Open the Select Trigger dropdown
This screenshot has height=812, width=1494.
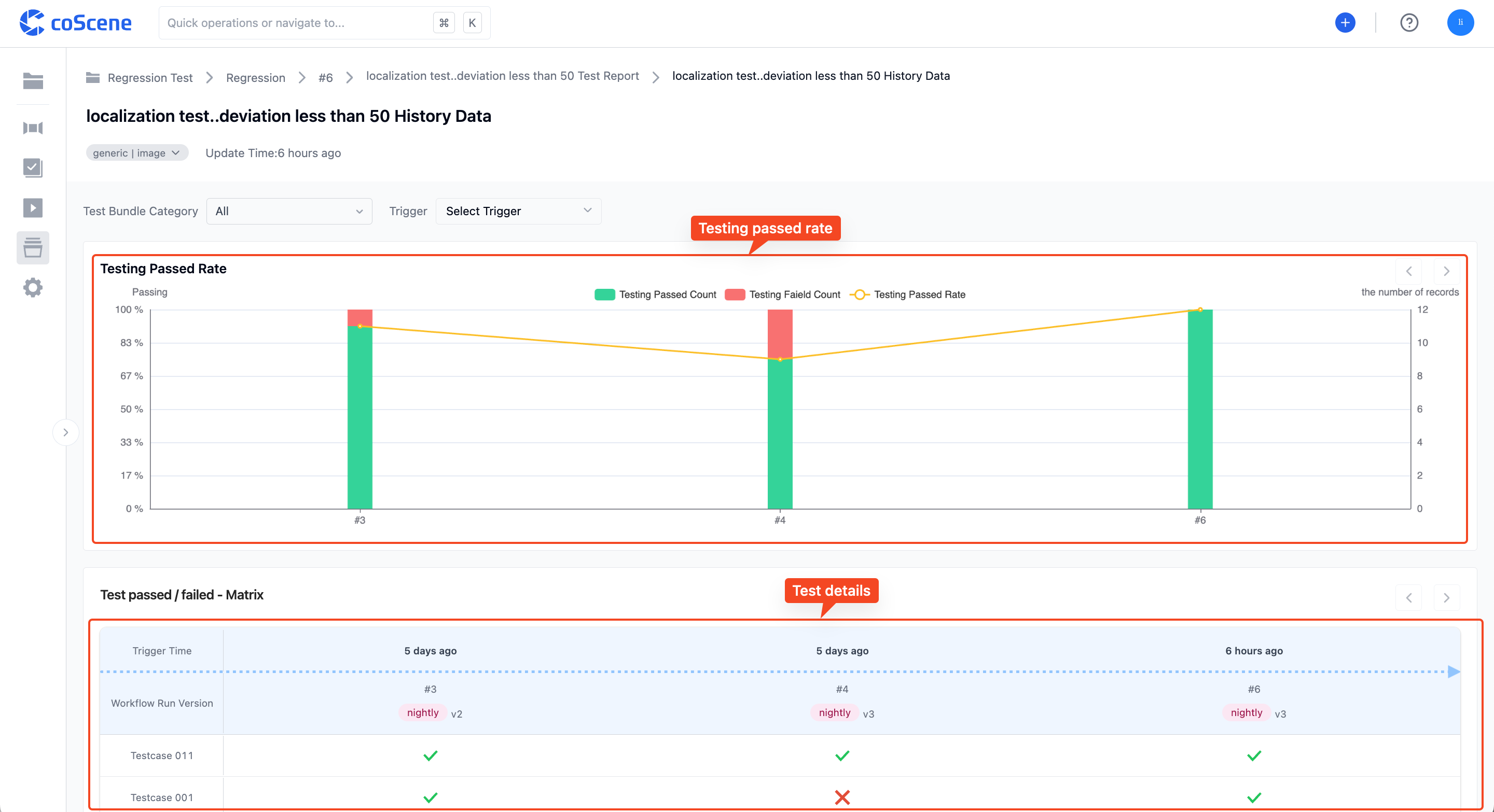click(519, 211)
